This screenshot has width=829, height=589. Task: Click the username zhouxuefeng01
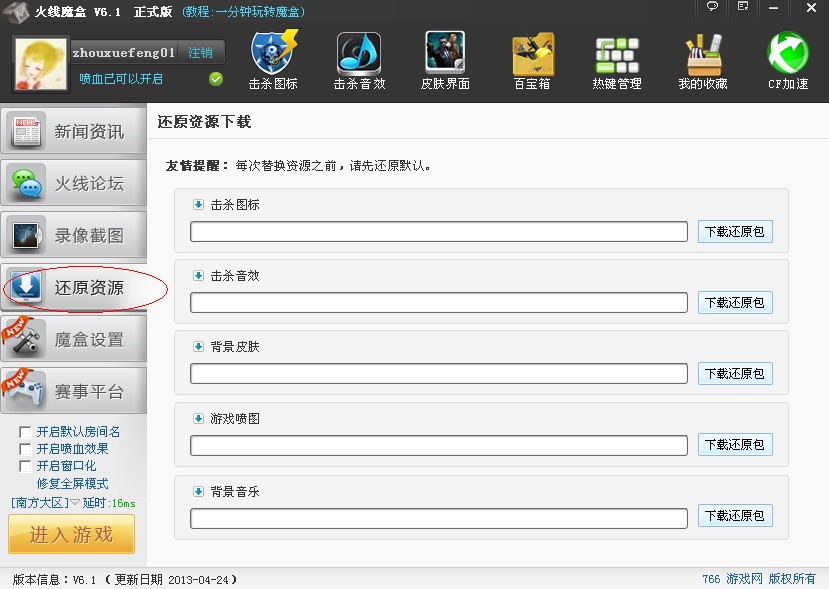coord(124,53)
